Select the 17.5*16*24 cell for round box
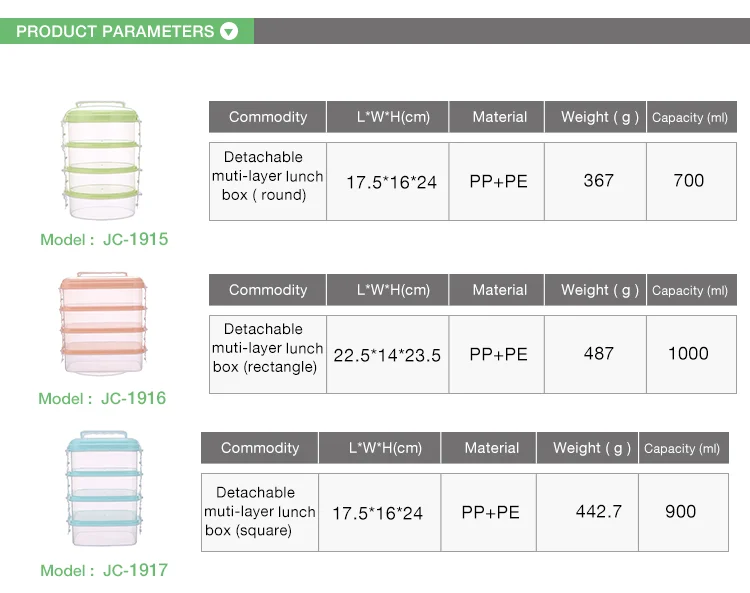750x593 pixels. coord(391,182)
